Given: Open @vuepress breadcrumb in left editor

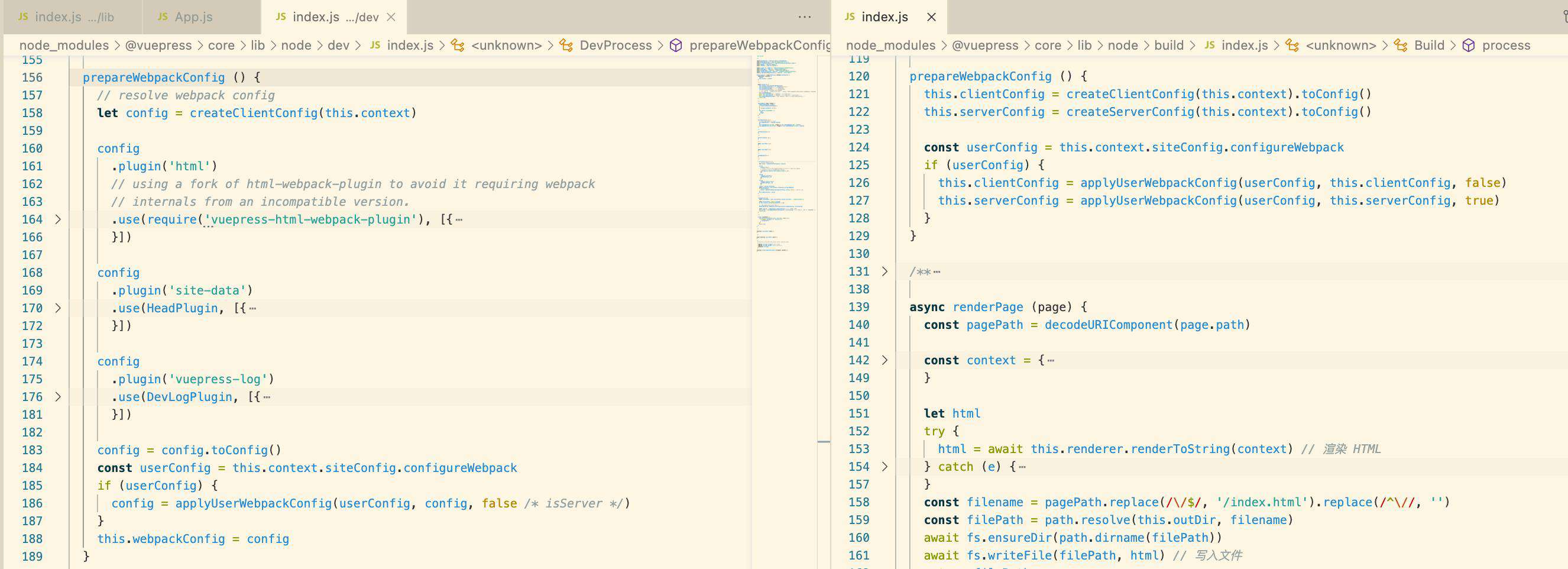Looking at the screenshot, I should tap(158, 45).
